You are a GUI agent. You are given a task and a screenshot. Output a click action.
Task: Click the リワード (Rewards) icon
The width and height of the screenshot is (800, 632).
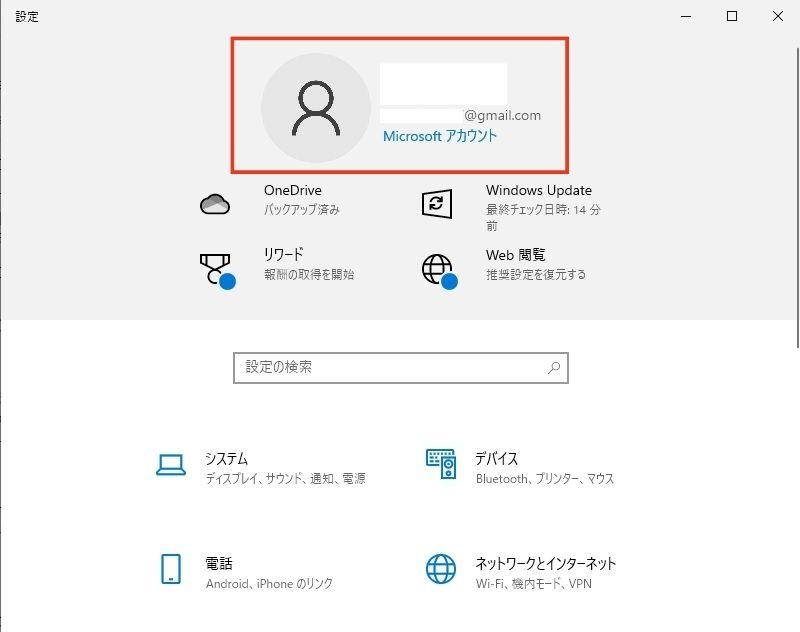coord(216,265)
